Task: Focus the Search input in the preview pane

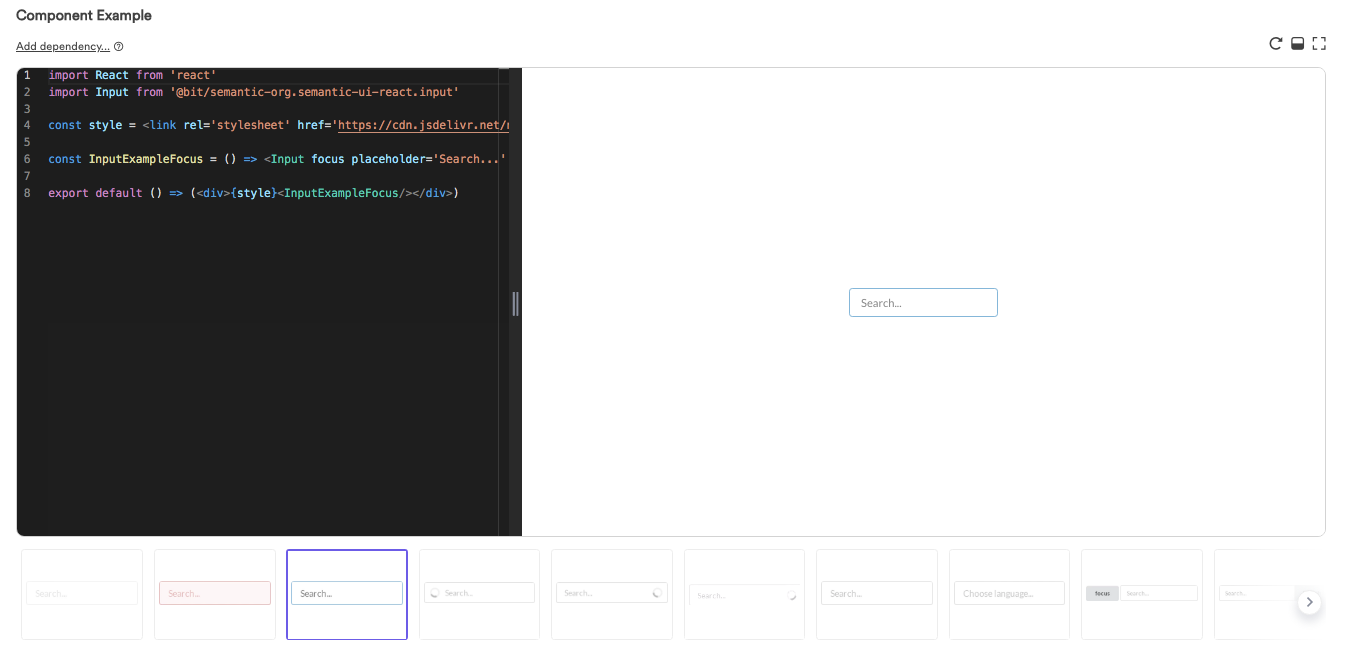Action: coord(922,302)
